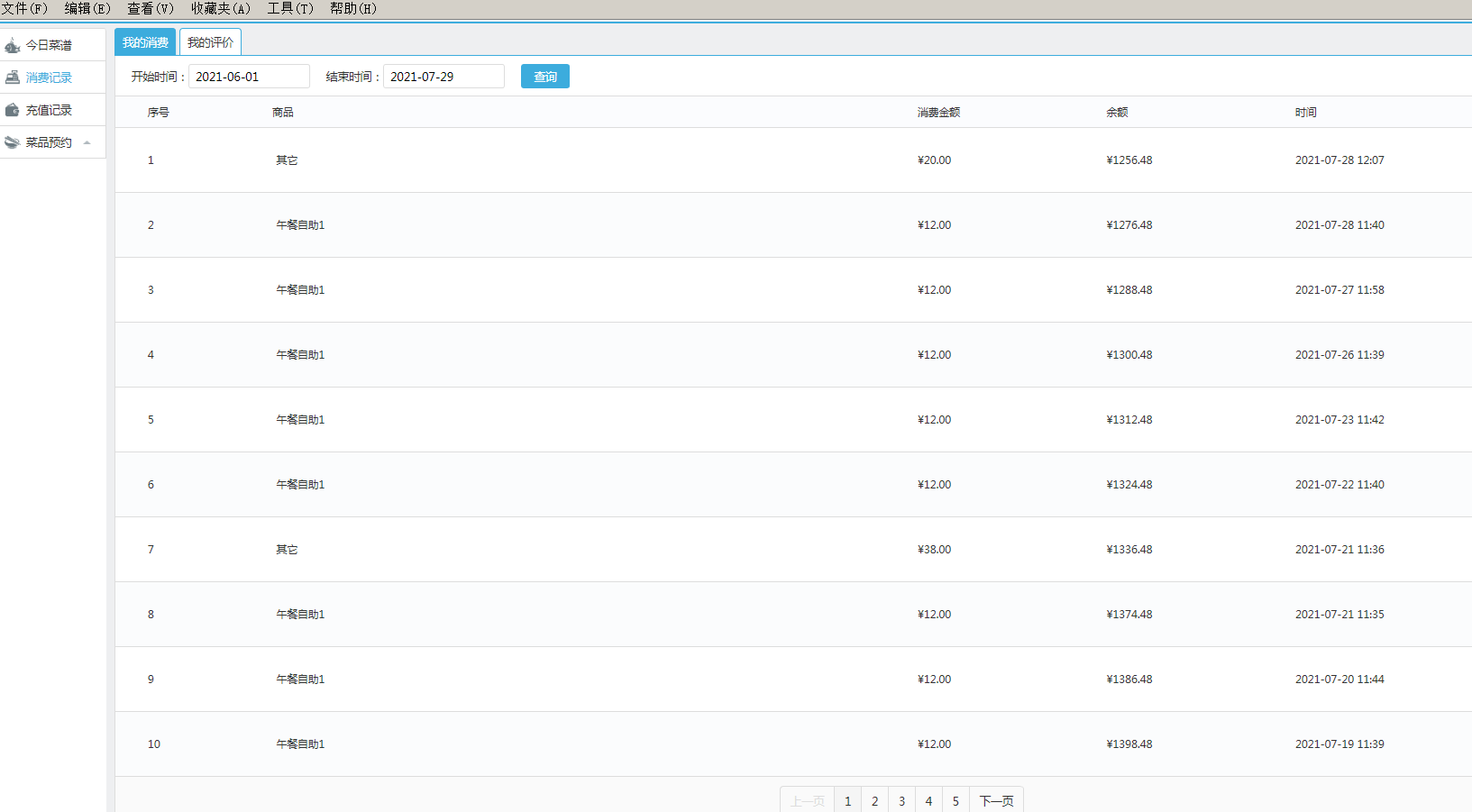Collapse the 菜品预约 submenu arrow
This screenshot has width=1472, height=812.
(87, 142)
